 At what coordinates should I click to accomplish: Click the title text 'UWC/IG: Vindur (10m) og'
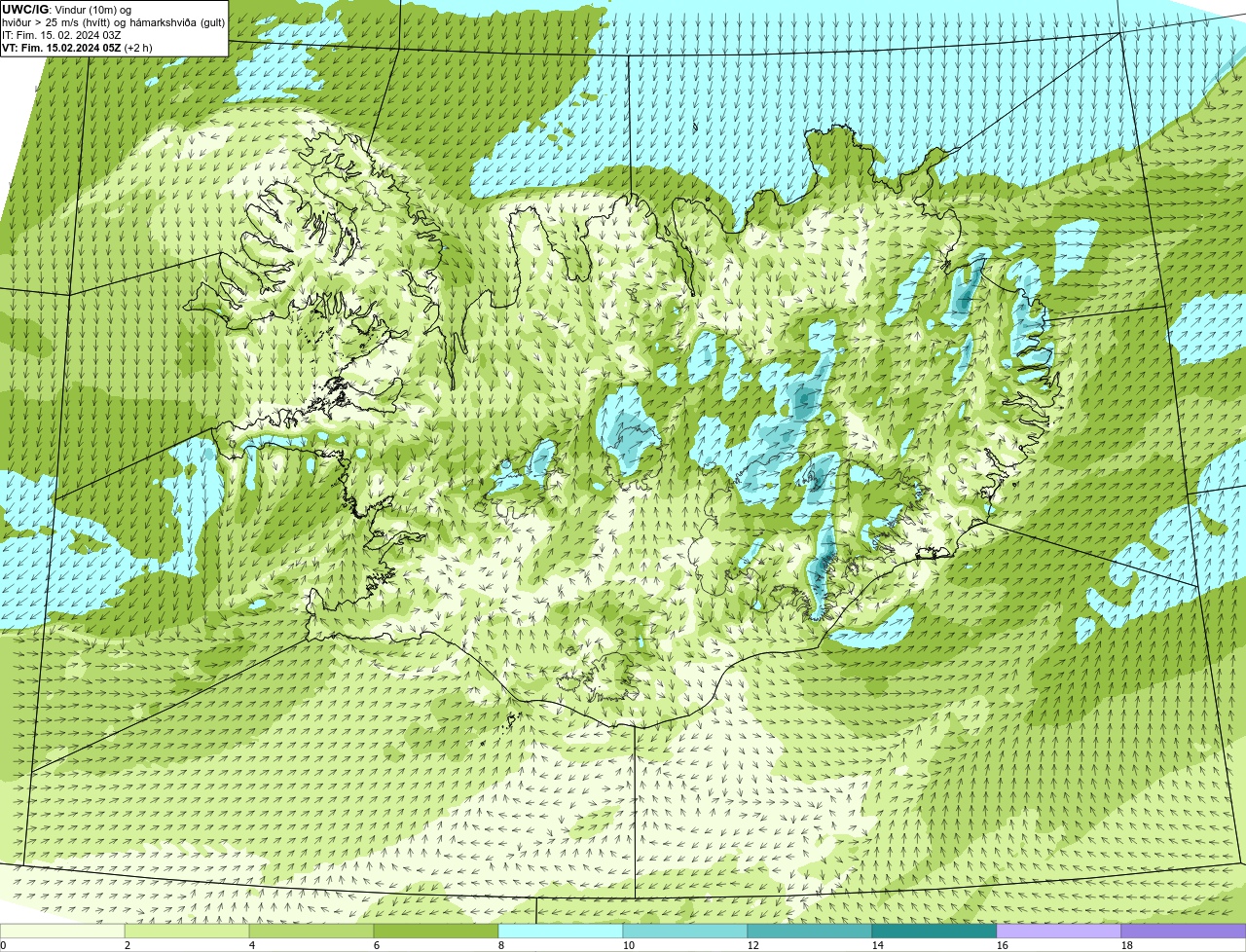66,10
